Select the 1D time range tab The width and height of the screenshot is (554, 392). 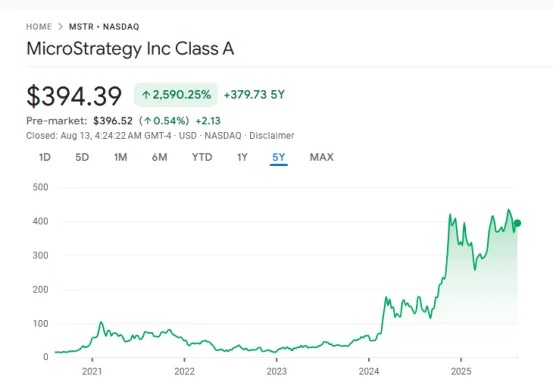coord(45,157)
